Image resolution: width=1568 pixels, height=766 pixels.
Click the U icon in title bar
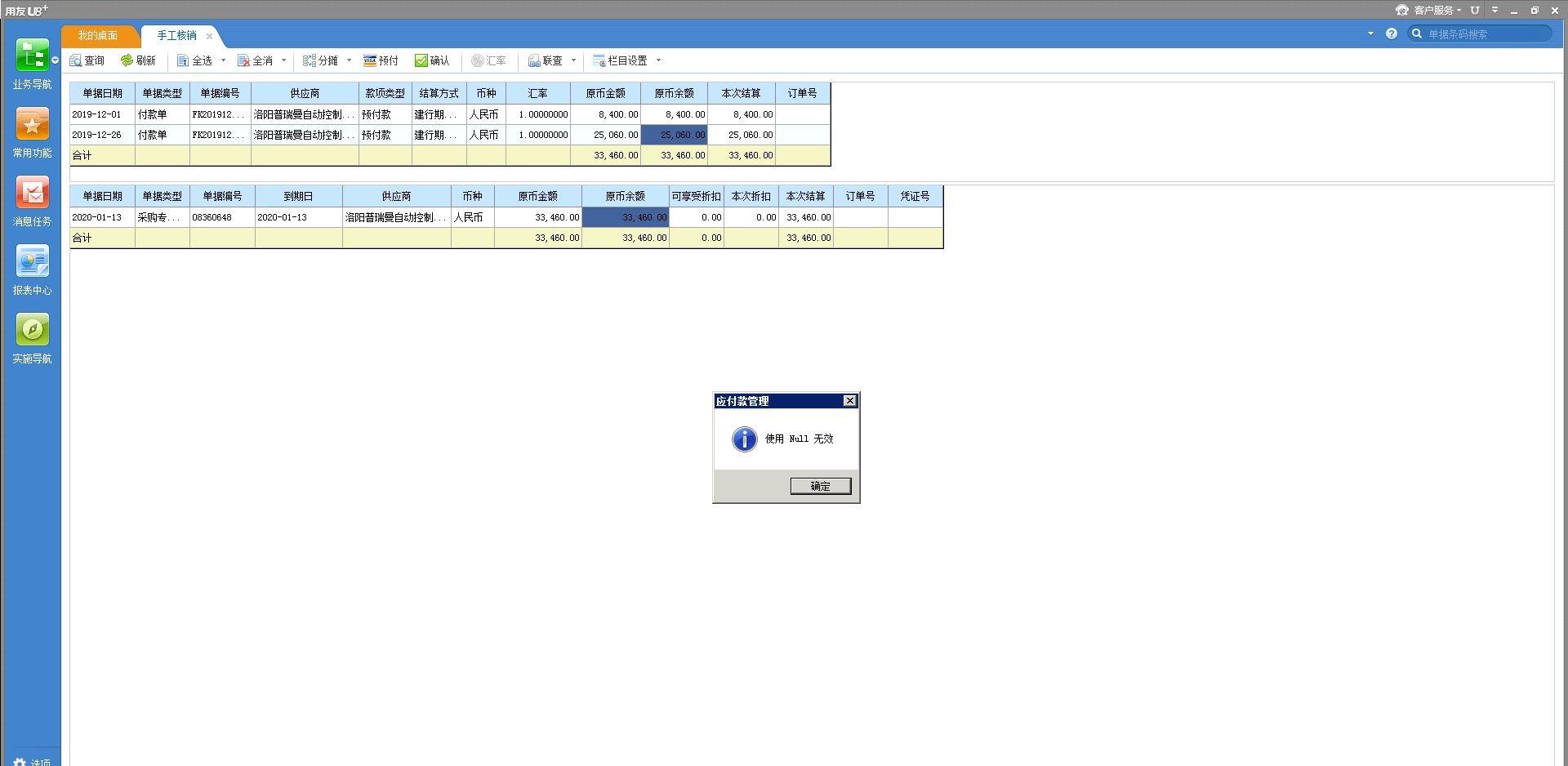1475,10
